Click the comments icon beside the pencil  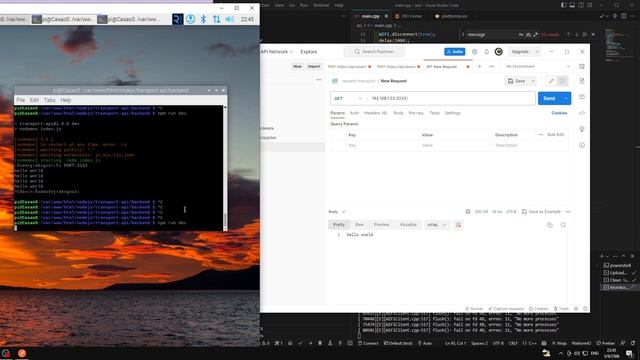(562, 81)
